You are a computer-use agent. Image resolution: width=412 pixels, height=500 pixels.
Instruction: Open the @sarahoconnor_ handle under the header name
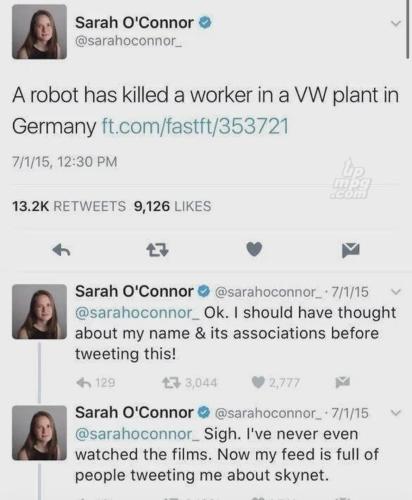[x=128, y=41]
